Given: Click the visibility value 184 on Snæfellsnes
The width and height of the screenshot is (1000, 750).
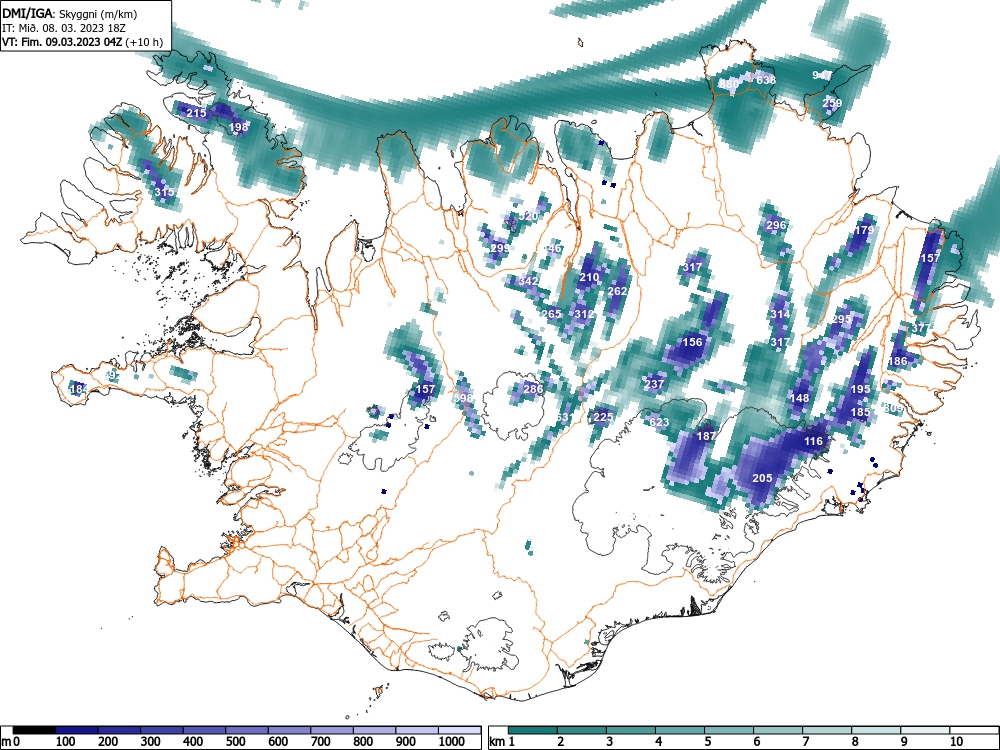Looking at the screenshot, I should click(x=78, y=388).
